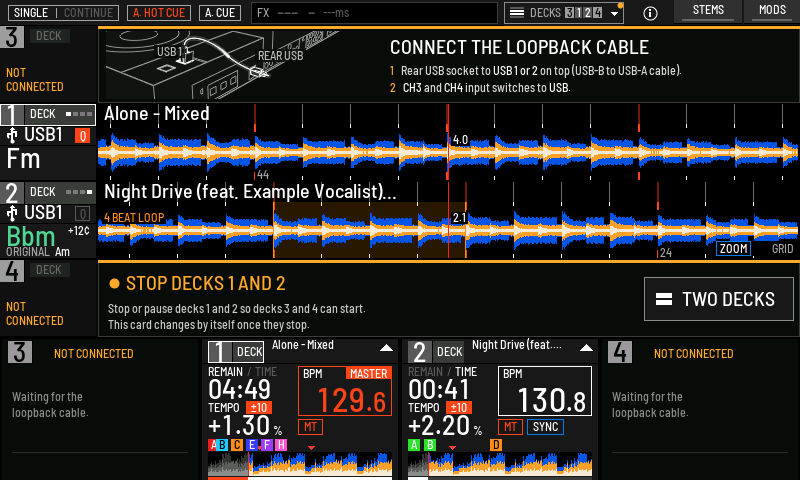Click the large deck 1 number icon

[11, 115]
